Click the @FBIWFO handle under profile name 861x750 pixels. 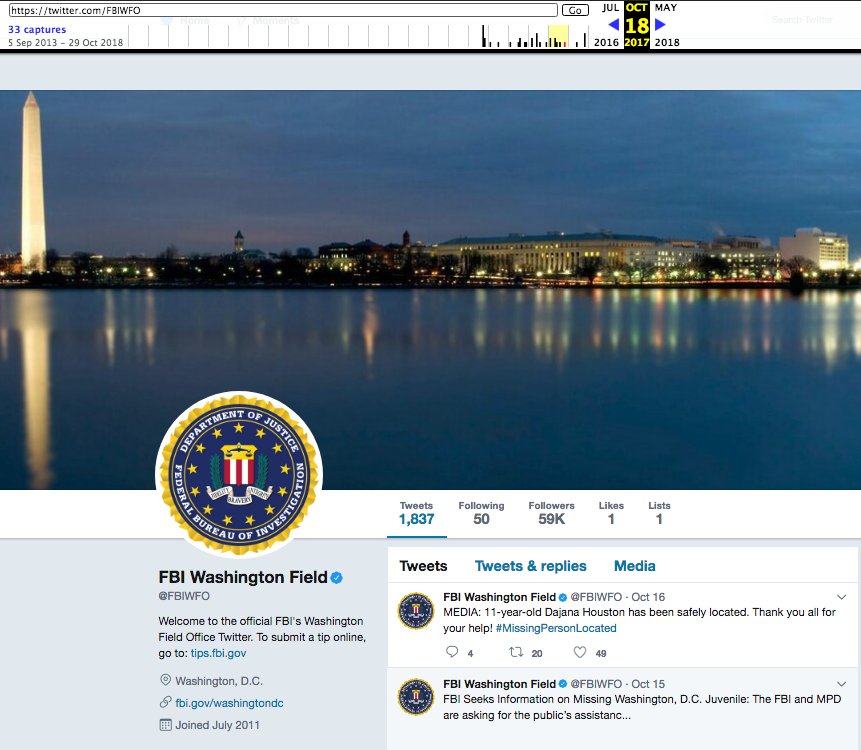184,596
